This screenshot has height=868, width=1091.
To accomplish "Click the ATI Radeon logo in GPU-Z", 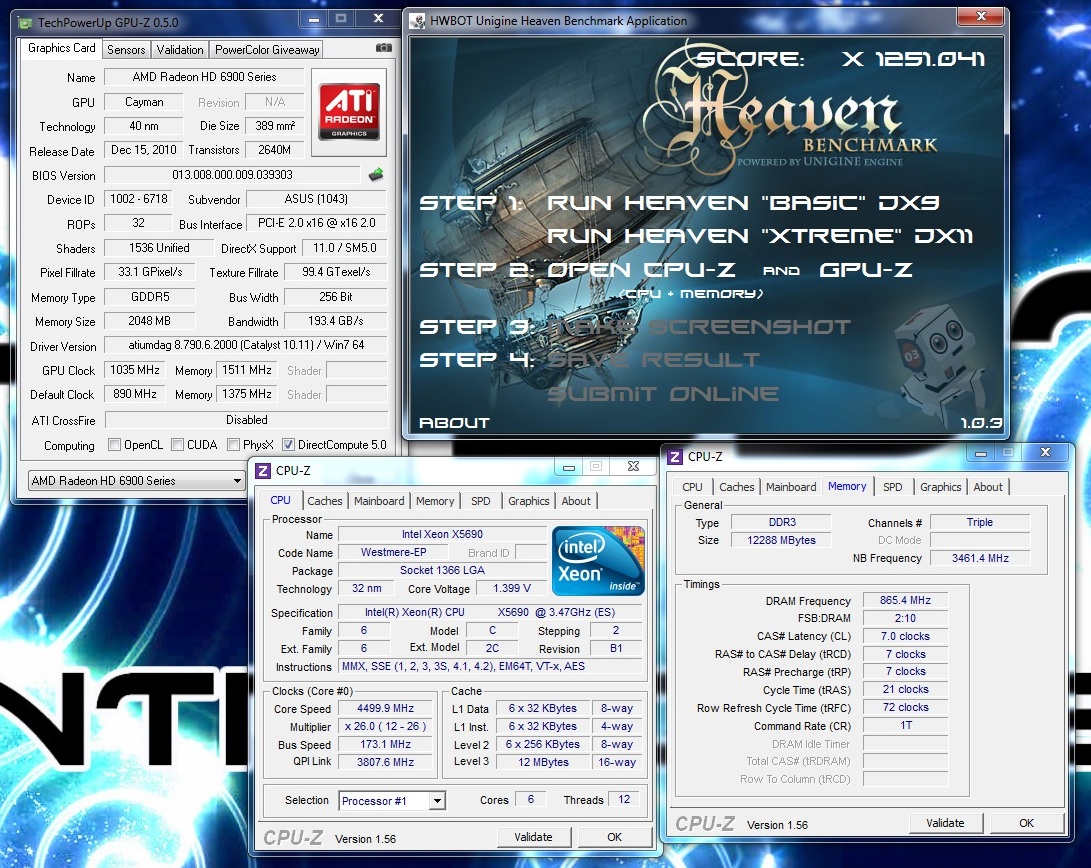I will tap(349, 111).
